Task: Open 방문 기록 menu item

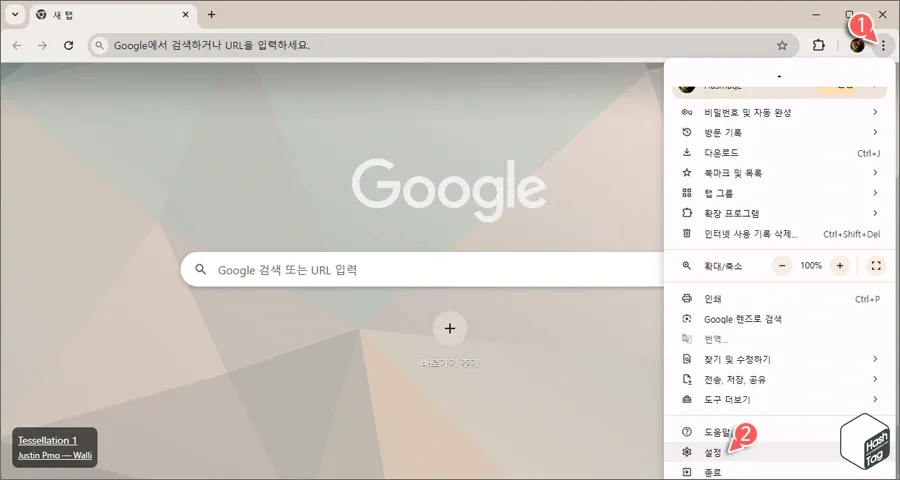Action: click(779, 133)
